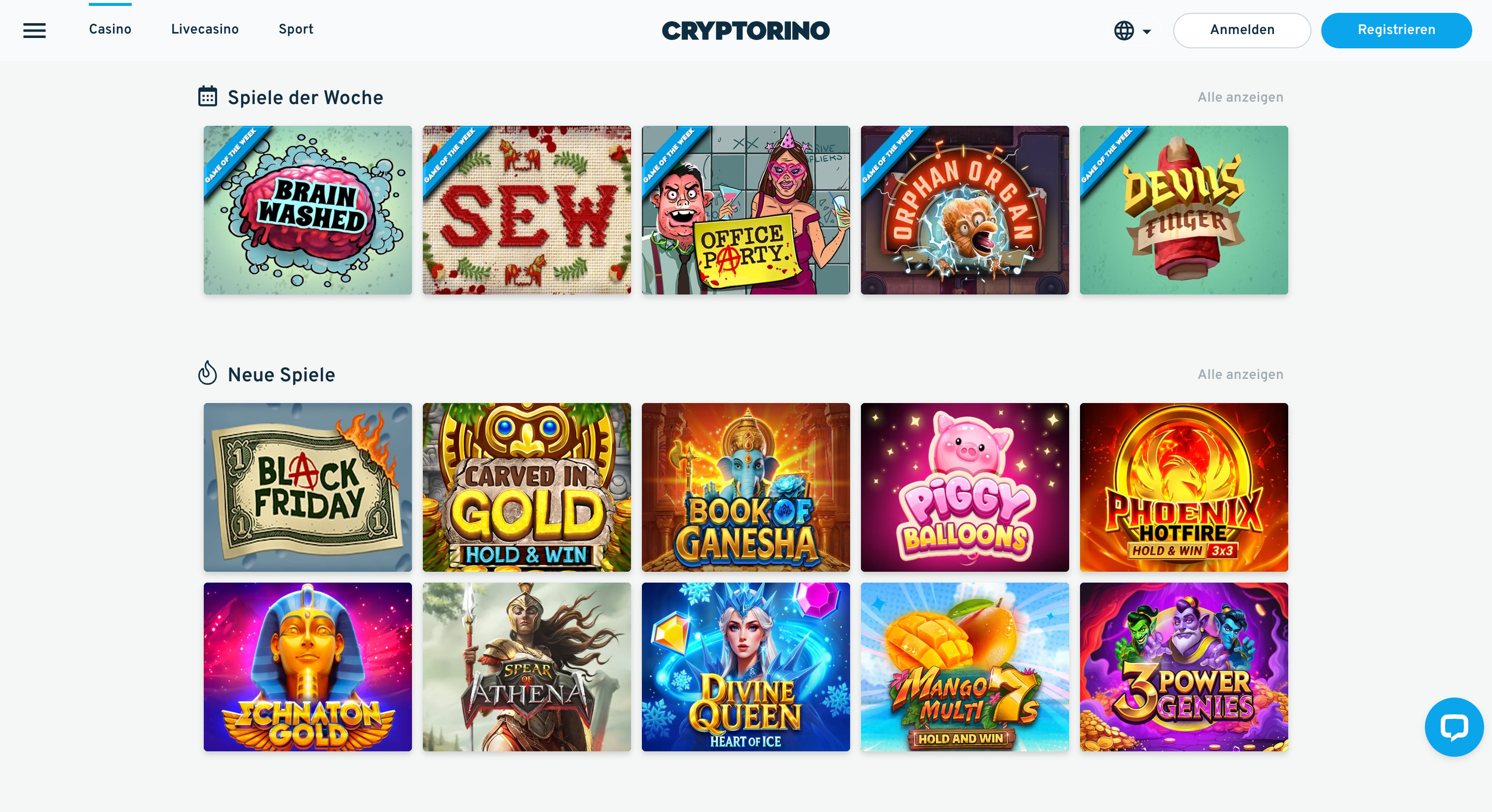Go to the Sport tab
The width and height of the screenshot is (1492, 812).
(x=296, y=29)
